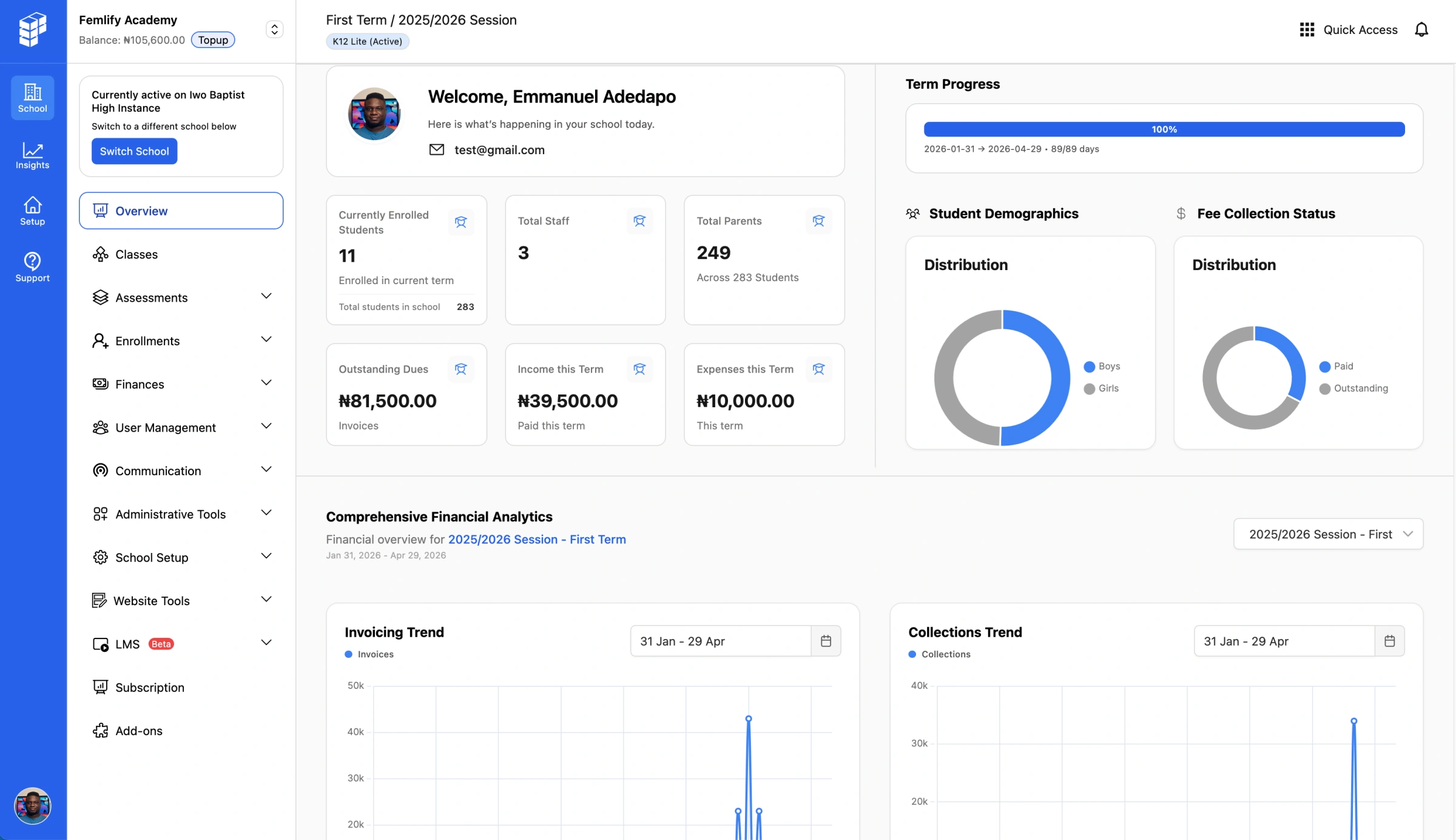1456x840 pixels.
Task: Open the Add-ons menu item
Action: (x=181, y=731)
